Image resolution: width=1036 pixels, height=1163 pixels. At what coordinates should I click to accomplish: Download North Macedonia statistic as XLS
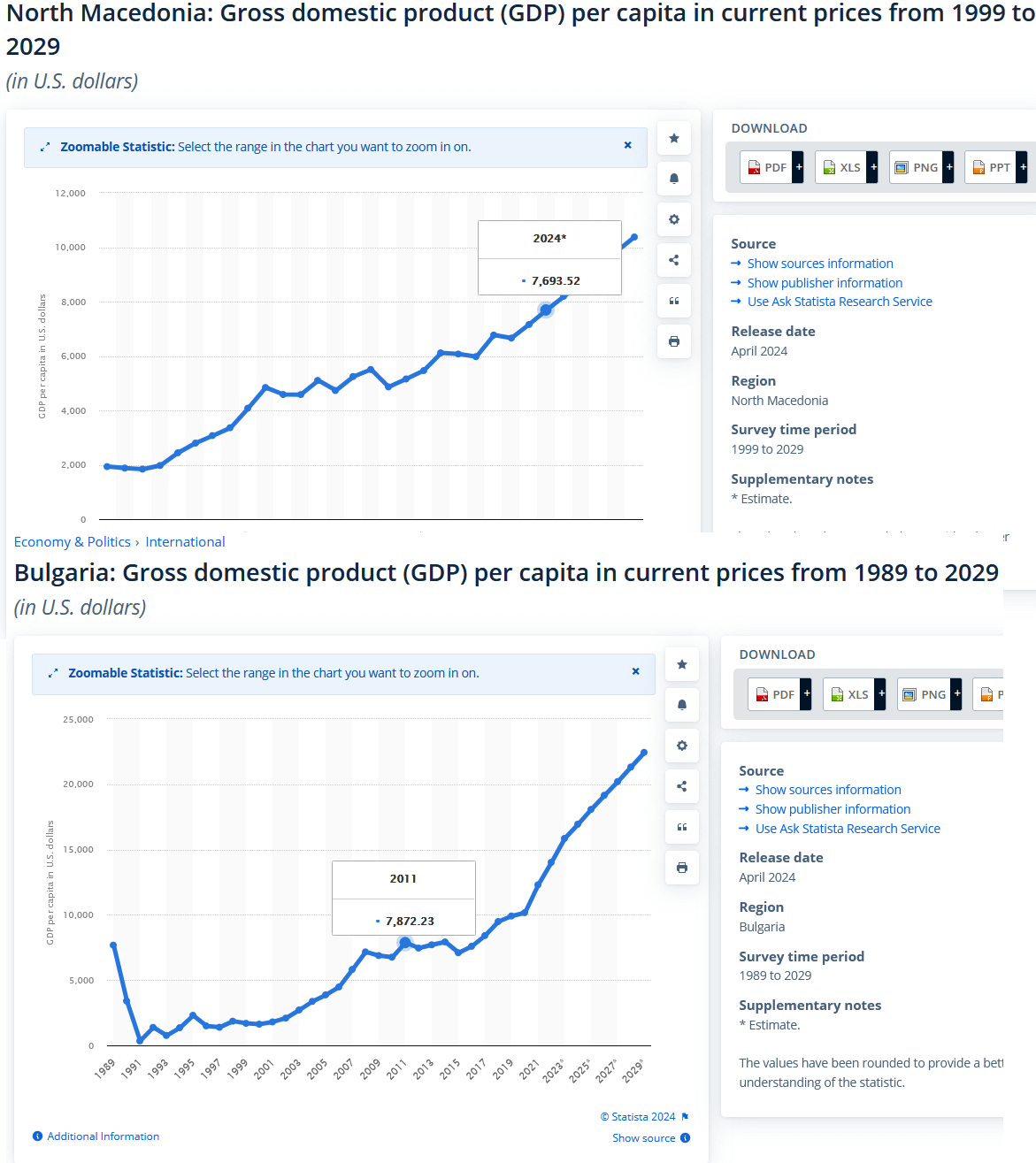click(847, 167)
